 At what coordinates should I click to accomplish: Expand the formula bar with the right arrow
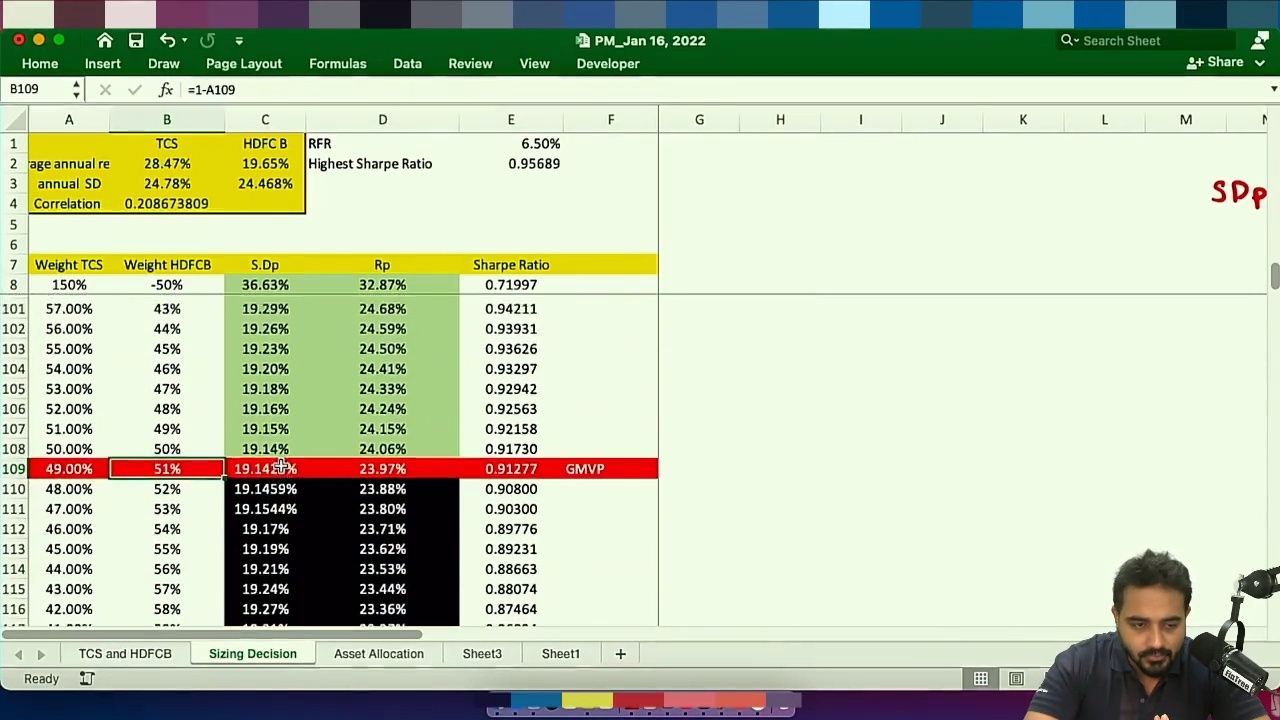coord(1273,90)
